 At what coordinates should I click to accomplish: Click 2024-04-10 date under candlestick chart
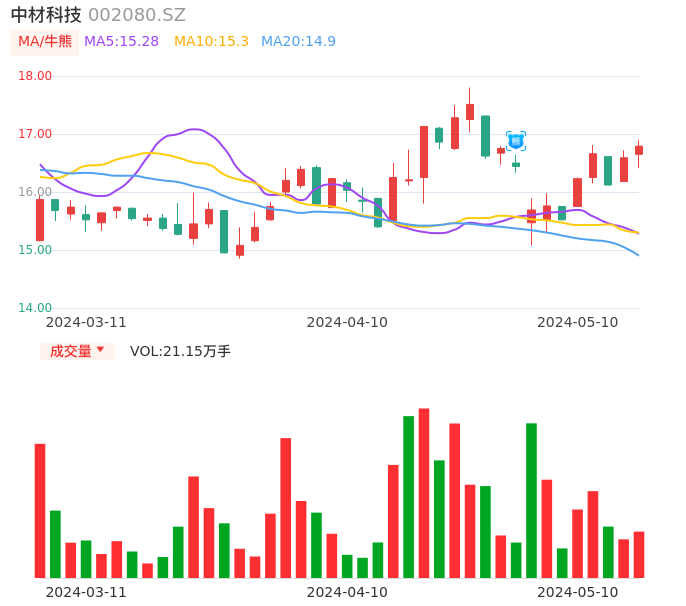(x=347, y=322)
